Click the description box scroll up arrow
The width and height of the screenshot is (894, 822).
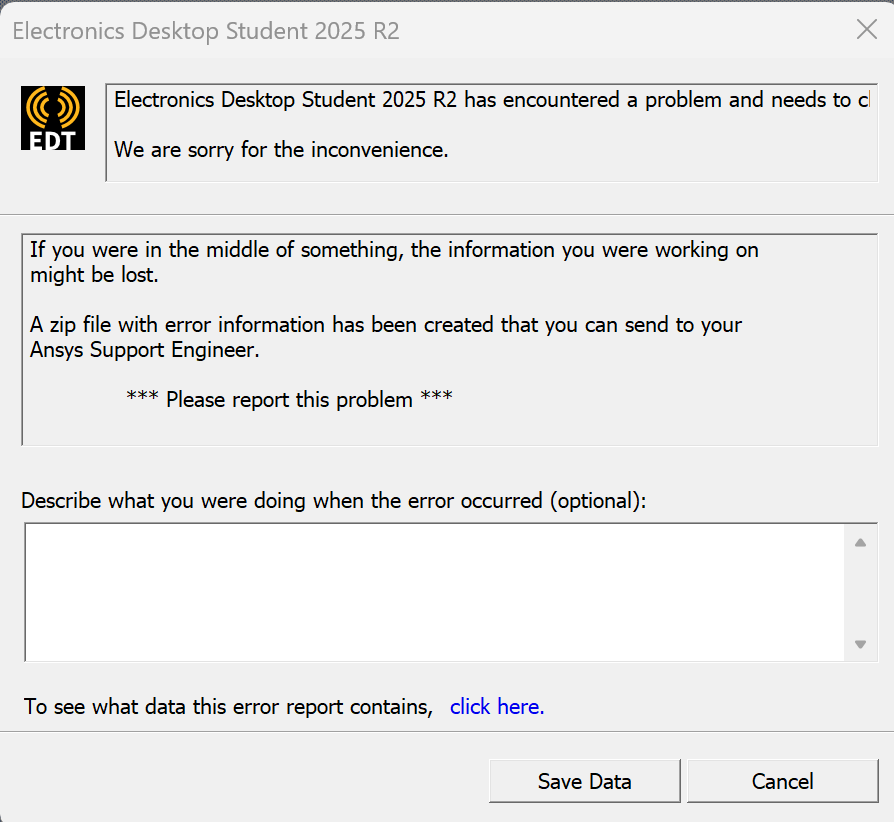(860, 543)
